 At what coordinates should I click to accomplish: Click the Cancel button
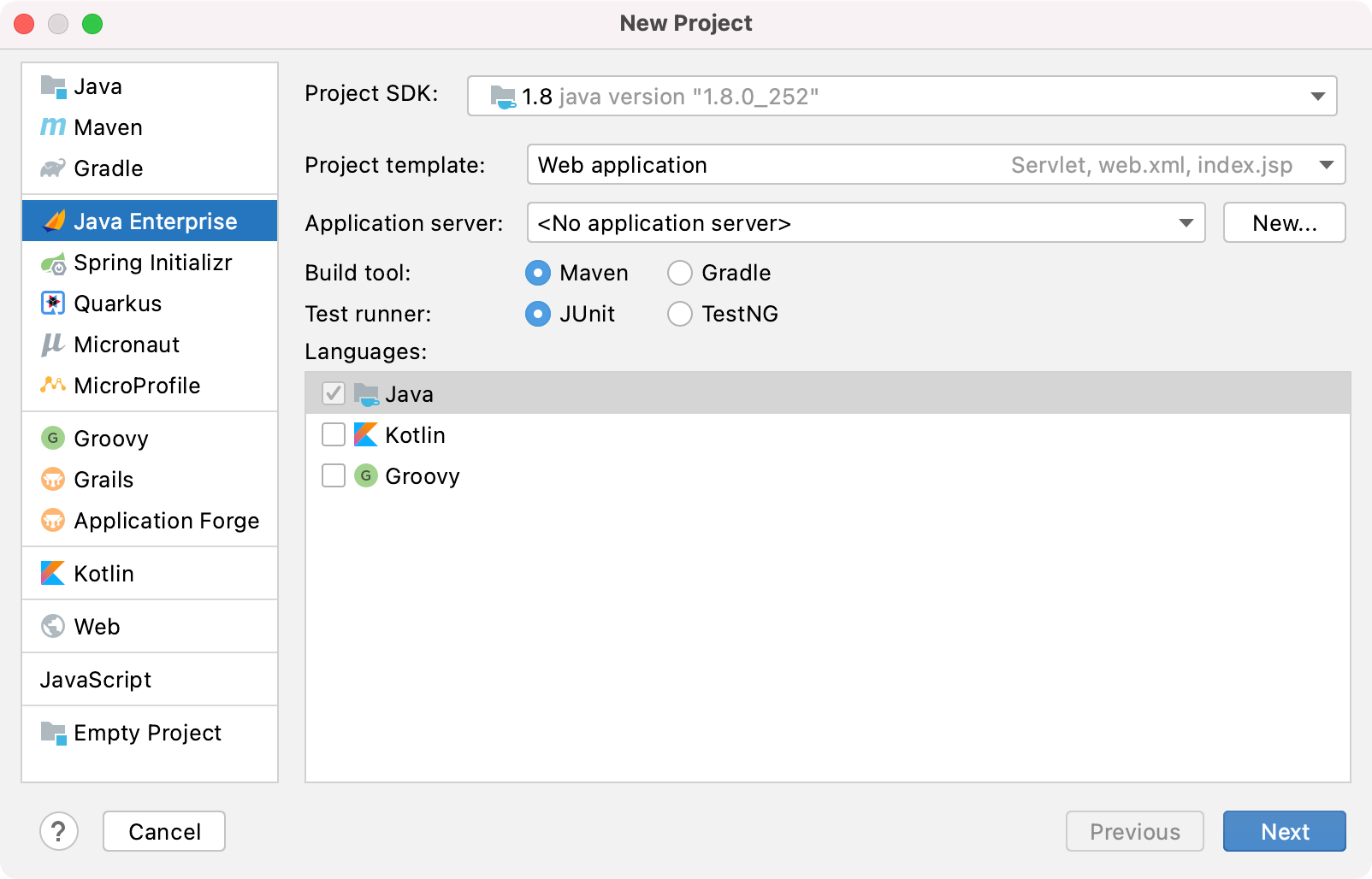[164, 831]
